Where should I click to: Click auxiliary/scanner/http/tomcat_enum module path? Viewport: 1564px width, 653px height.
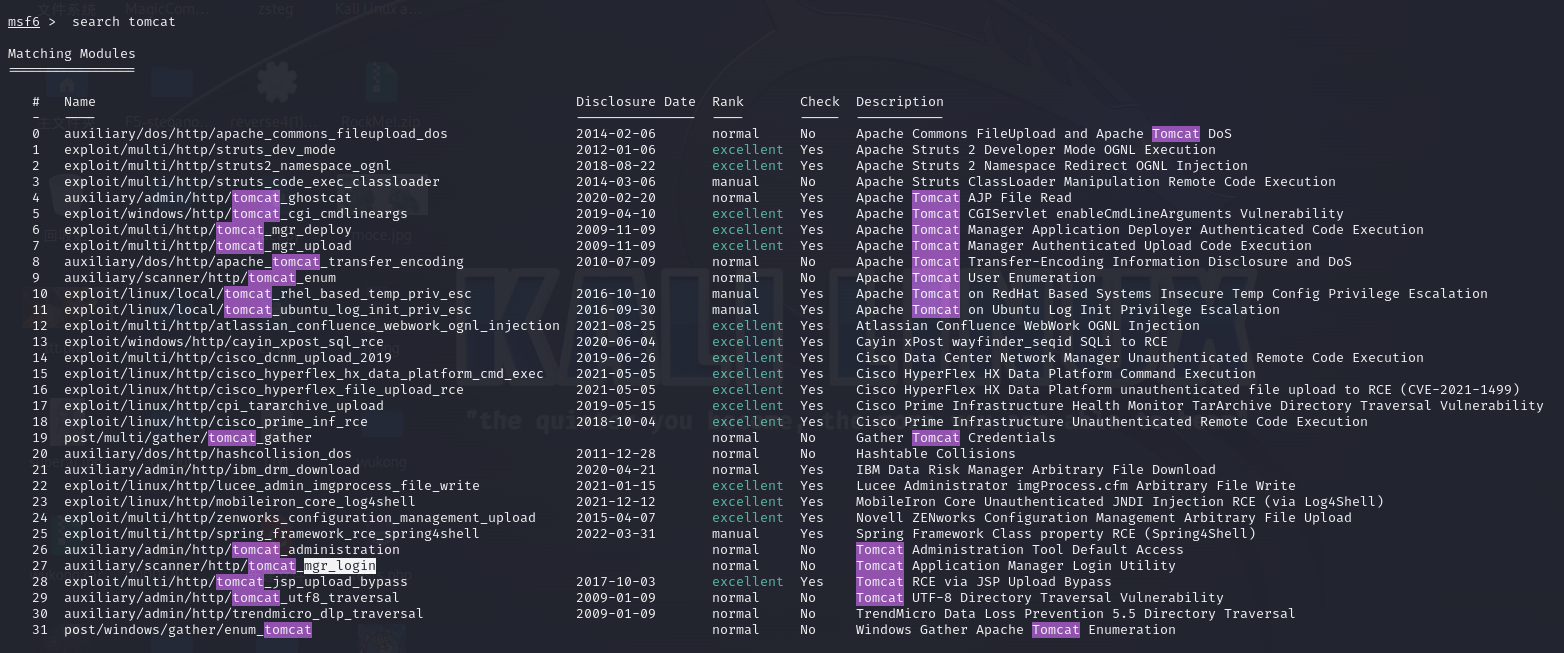(199, 278)
